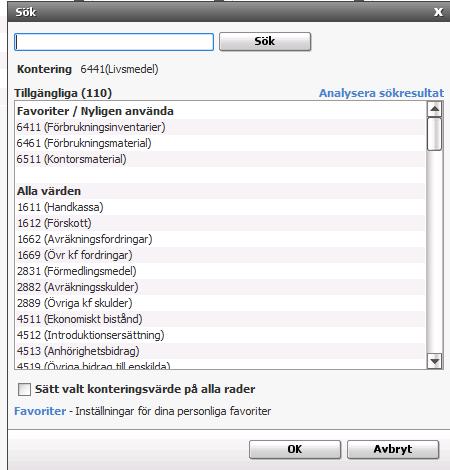Pick 1612 (Förskott) from all values

click(220, 223)
